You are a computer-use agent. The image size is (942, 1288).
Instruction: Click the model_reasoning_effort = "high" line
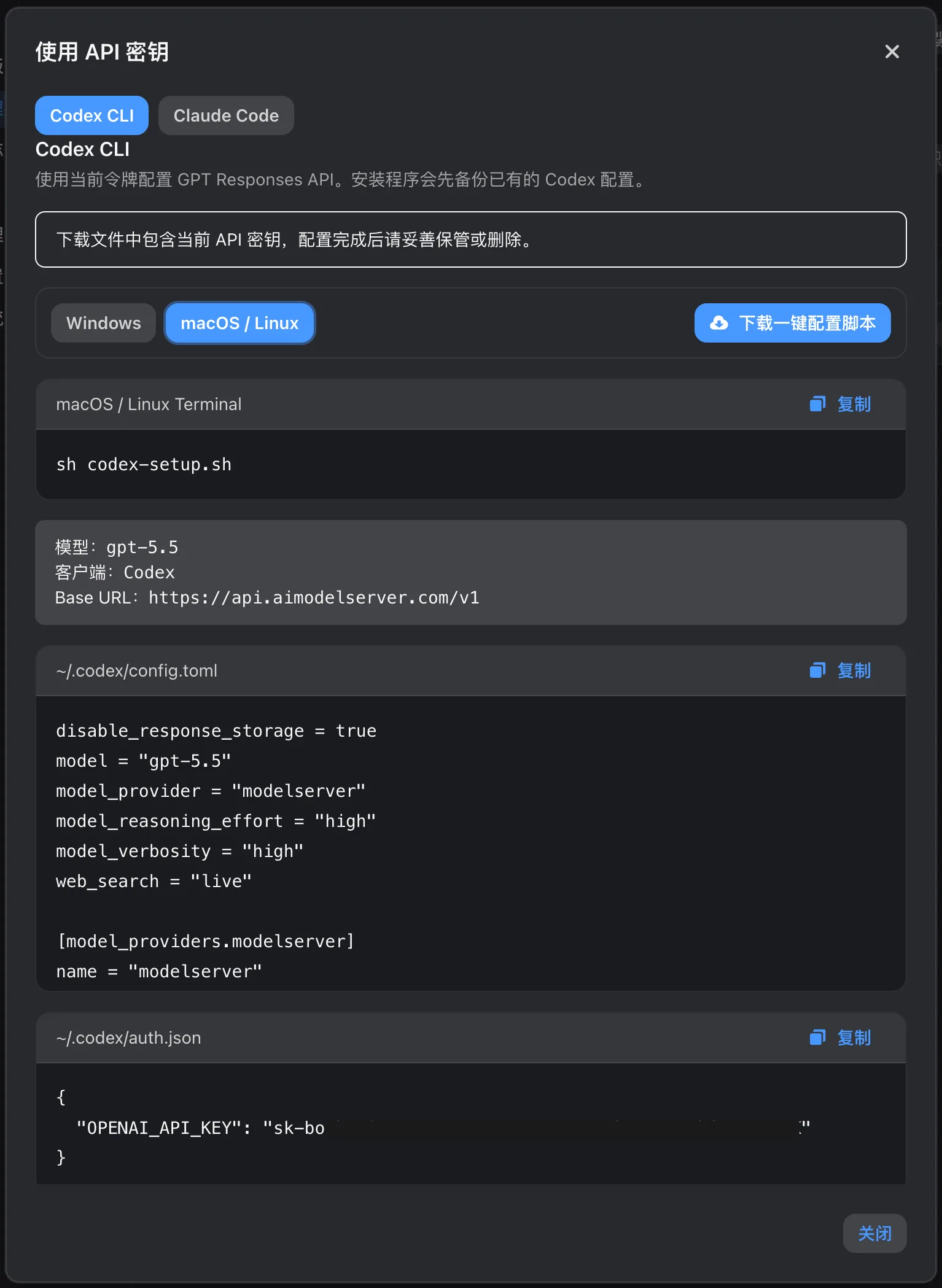click(216, 821)
